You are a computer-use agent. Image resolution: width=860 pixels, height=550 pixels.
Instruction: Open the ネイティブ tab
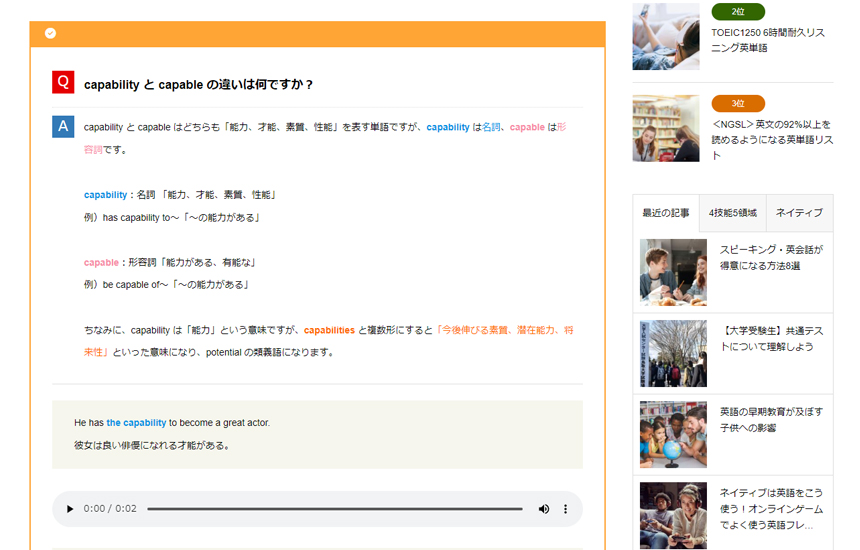tap(799, 213)
